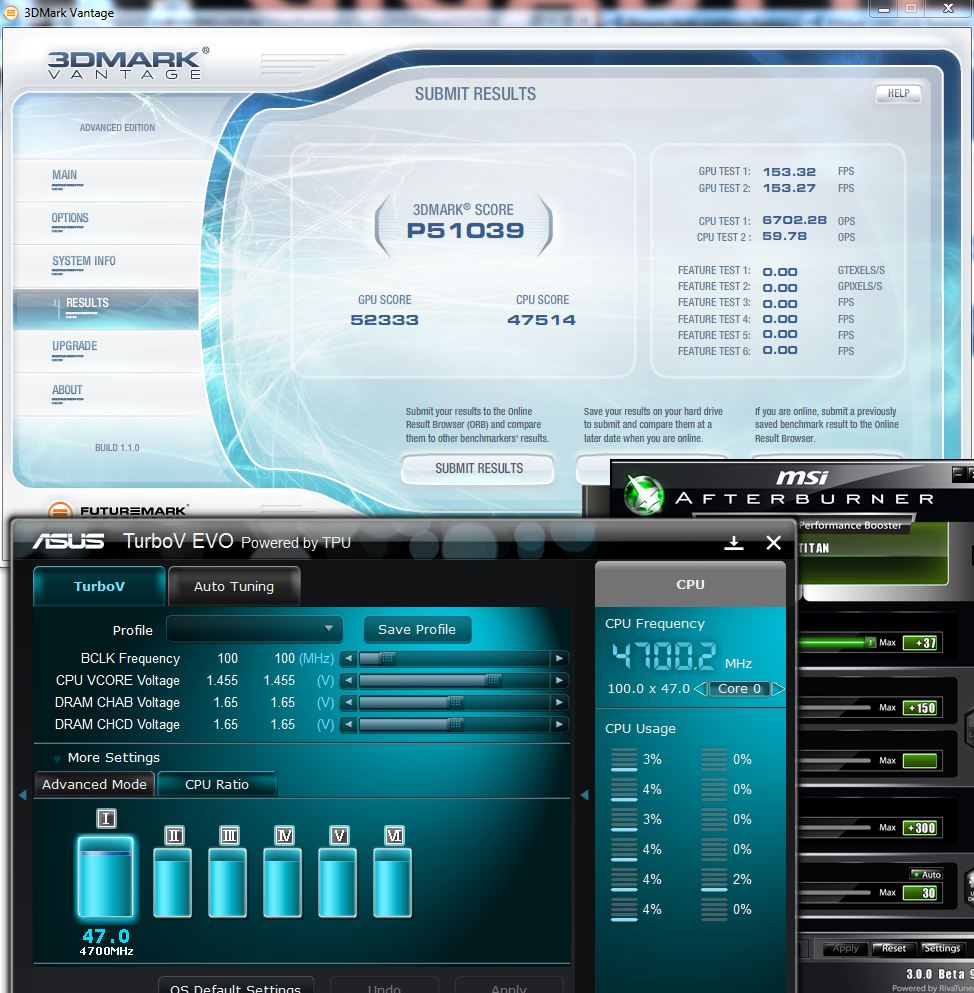Click the Undo button in TurboV EVO
Image resolution: width=974 pixels, height=993 pixels.
click(384, 985)
